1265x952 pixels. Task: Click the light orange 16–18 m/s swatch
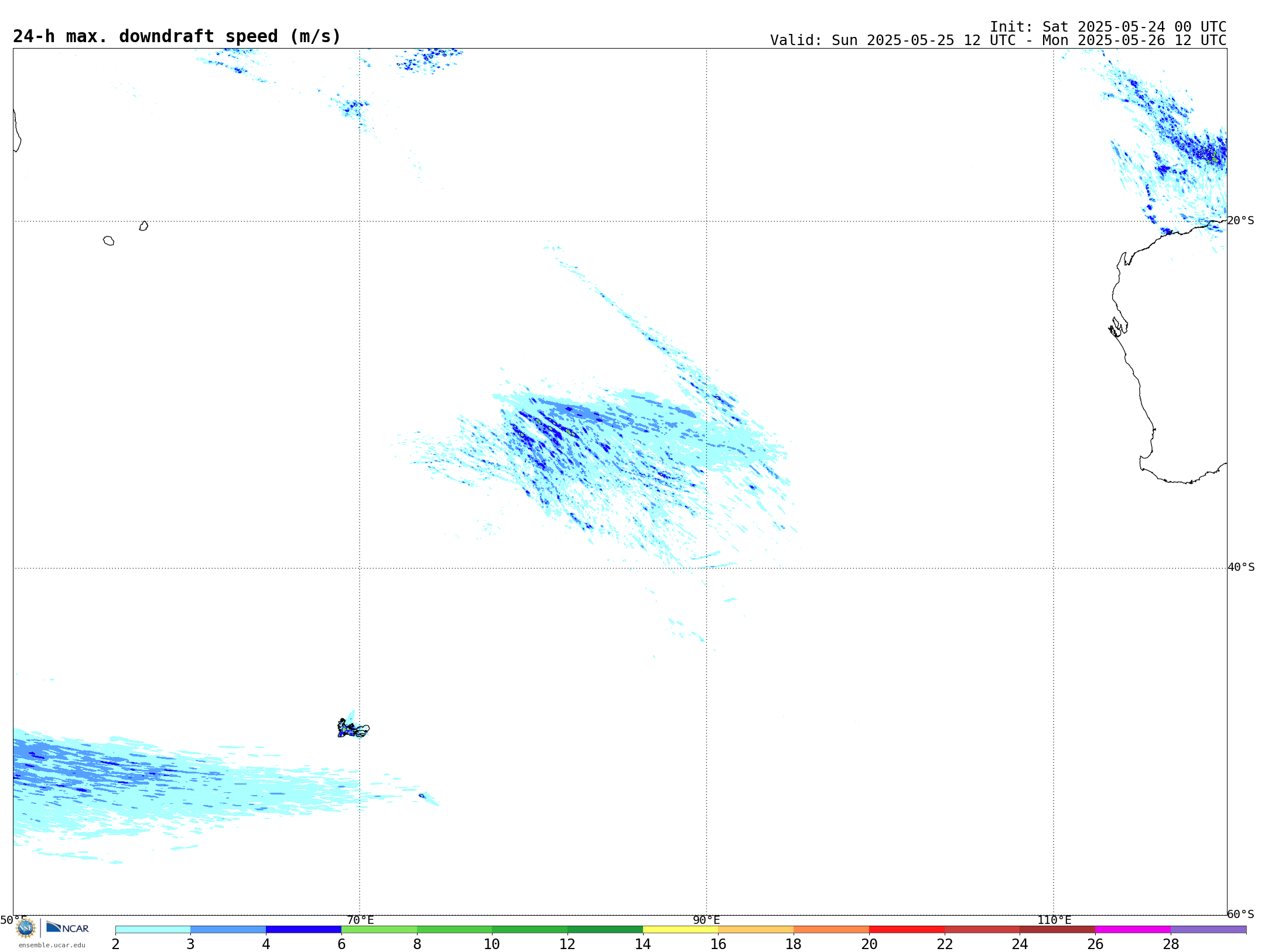pos(756,930)
